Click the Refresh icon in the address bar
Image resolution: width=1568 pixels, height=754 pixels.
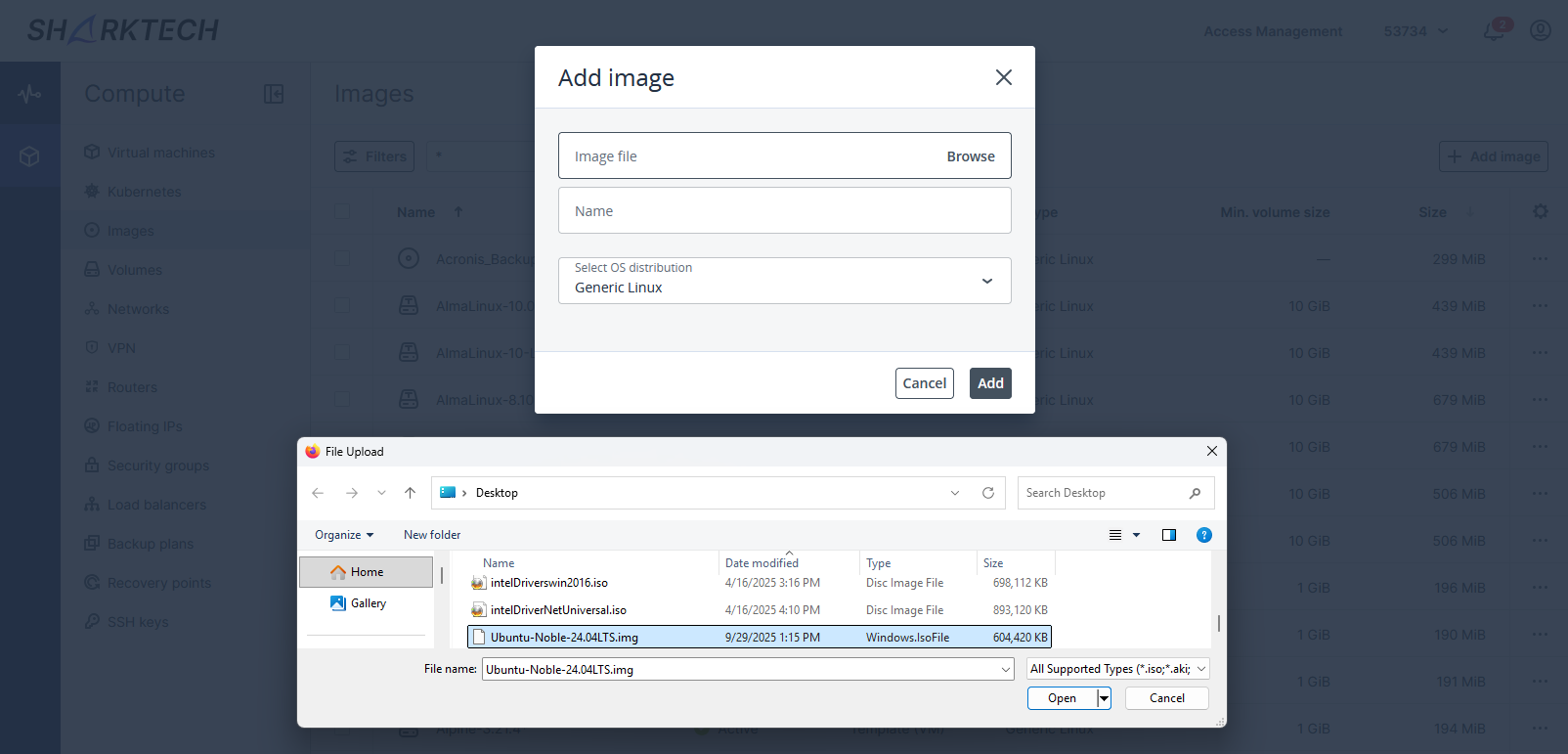pyautogui.click(x=988, y=493)
